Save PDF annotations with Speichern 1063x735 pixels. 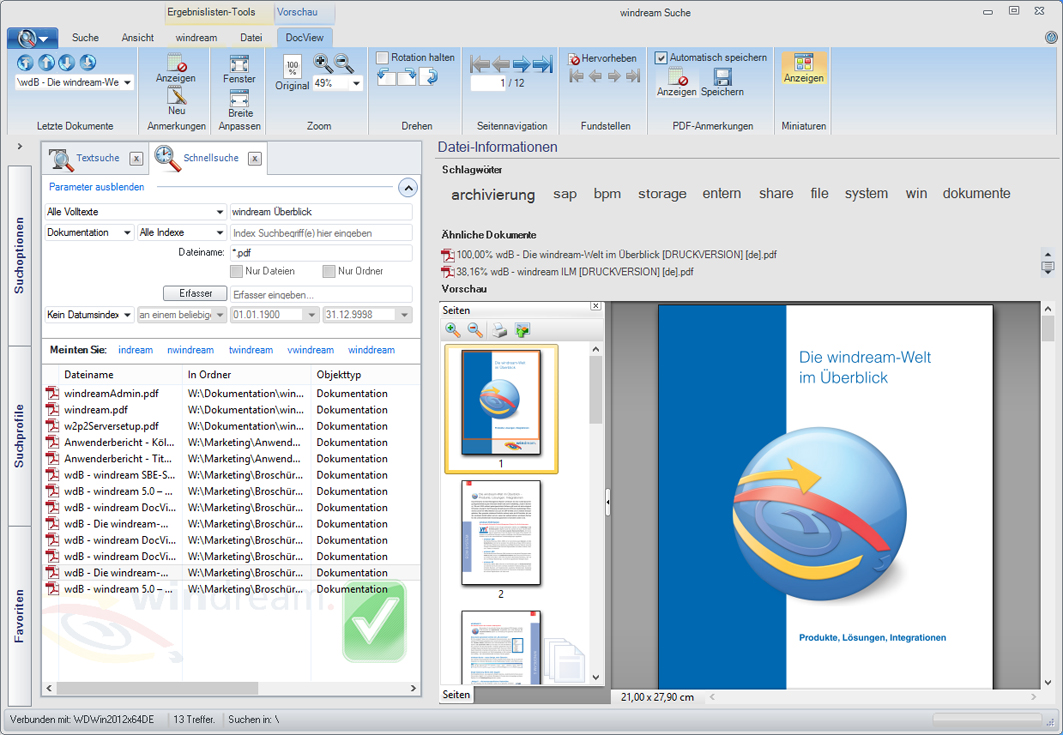point(722,82)
